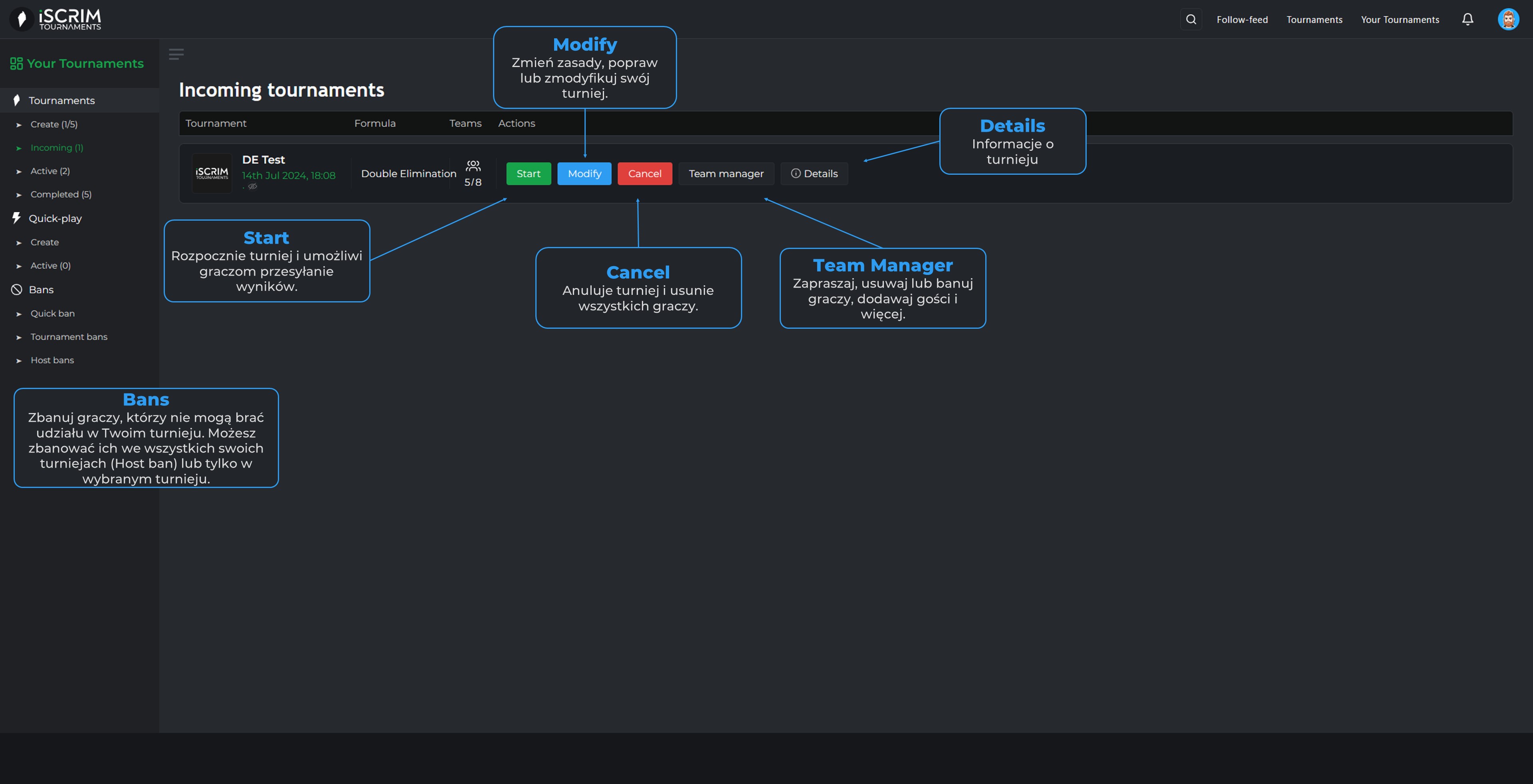Open the notifications bell

pos(1468,20)
